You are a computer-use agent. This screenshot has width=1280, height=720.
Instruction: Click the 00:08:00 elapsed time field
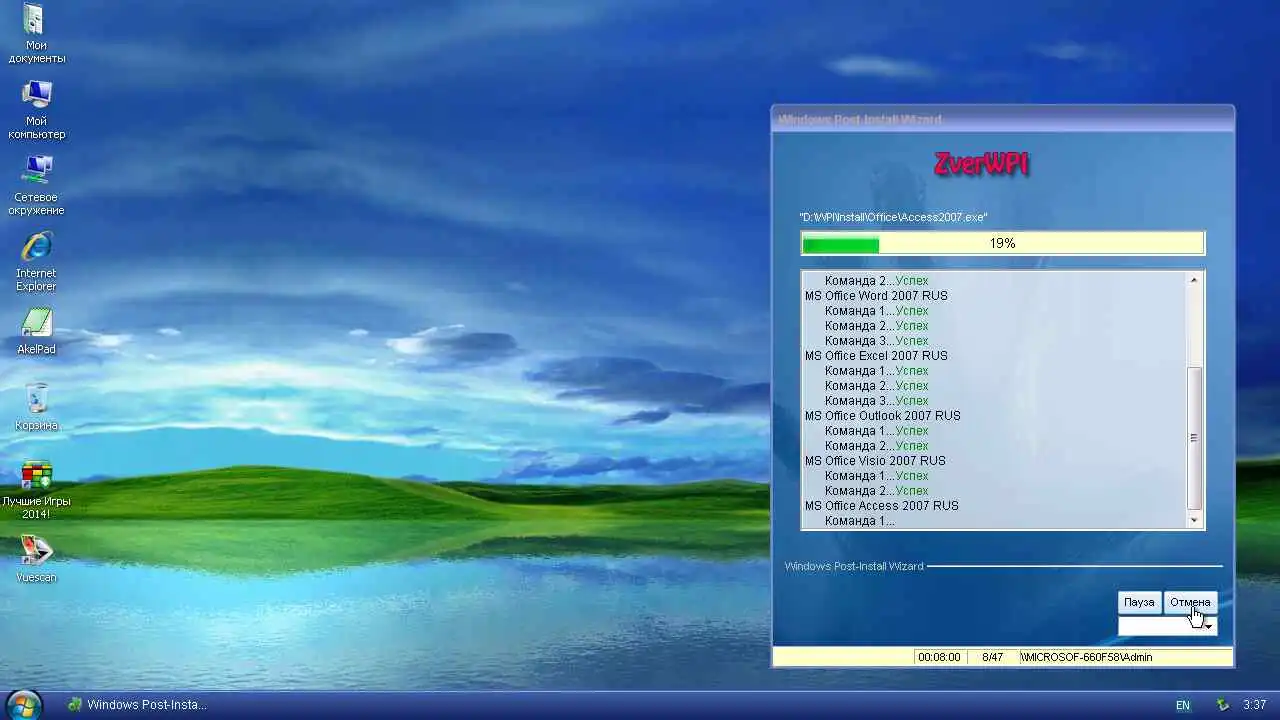pyautogui.click(x=939, y=657)
